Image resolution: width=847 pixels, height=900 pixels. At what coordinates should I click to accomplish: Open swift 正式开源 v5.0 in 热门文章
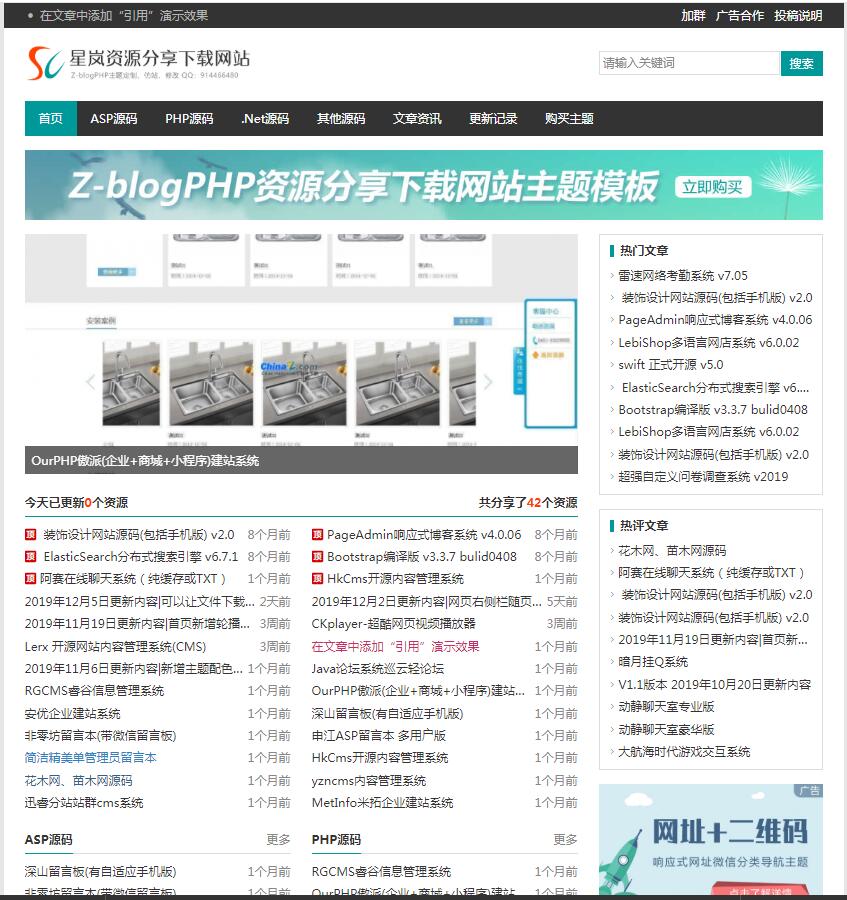(x=671, y=364)
